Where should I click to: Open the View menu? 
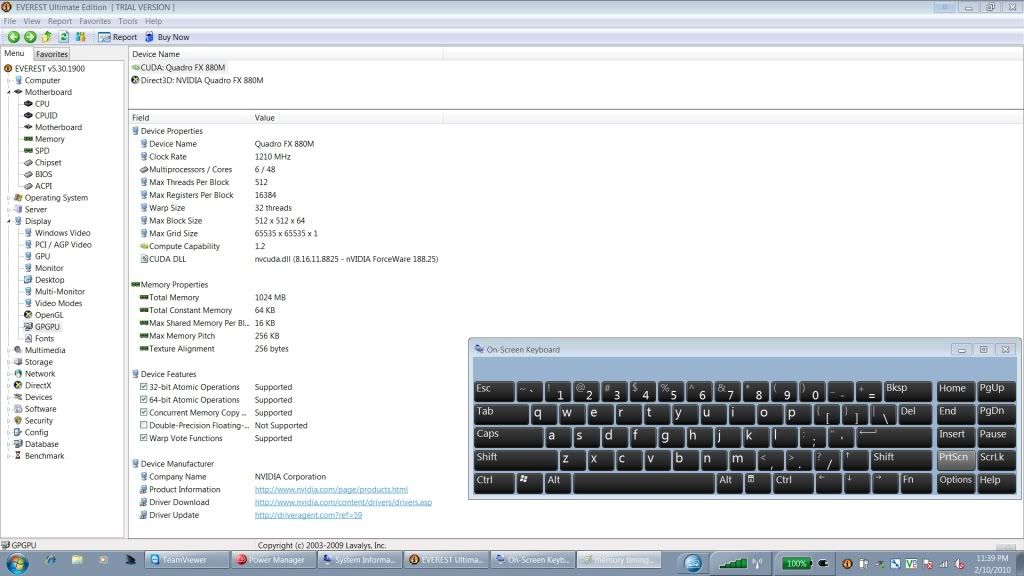31,22
